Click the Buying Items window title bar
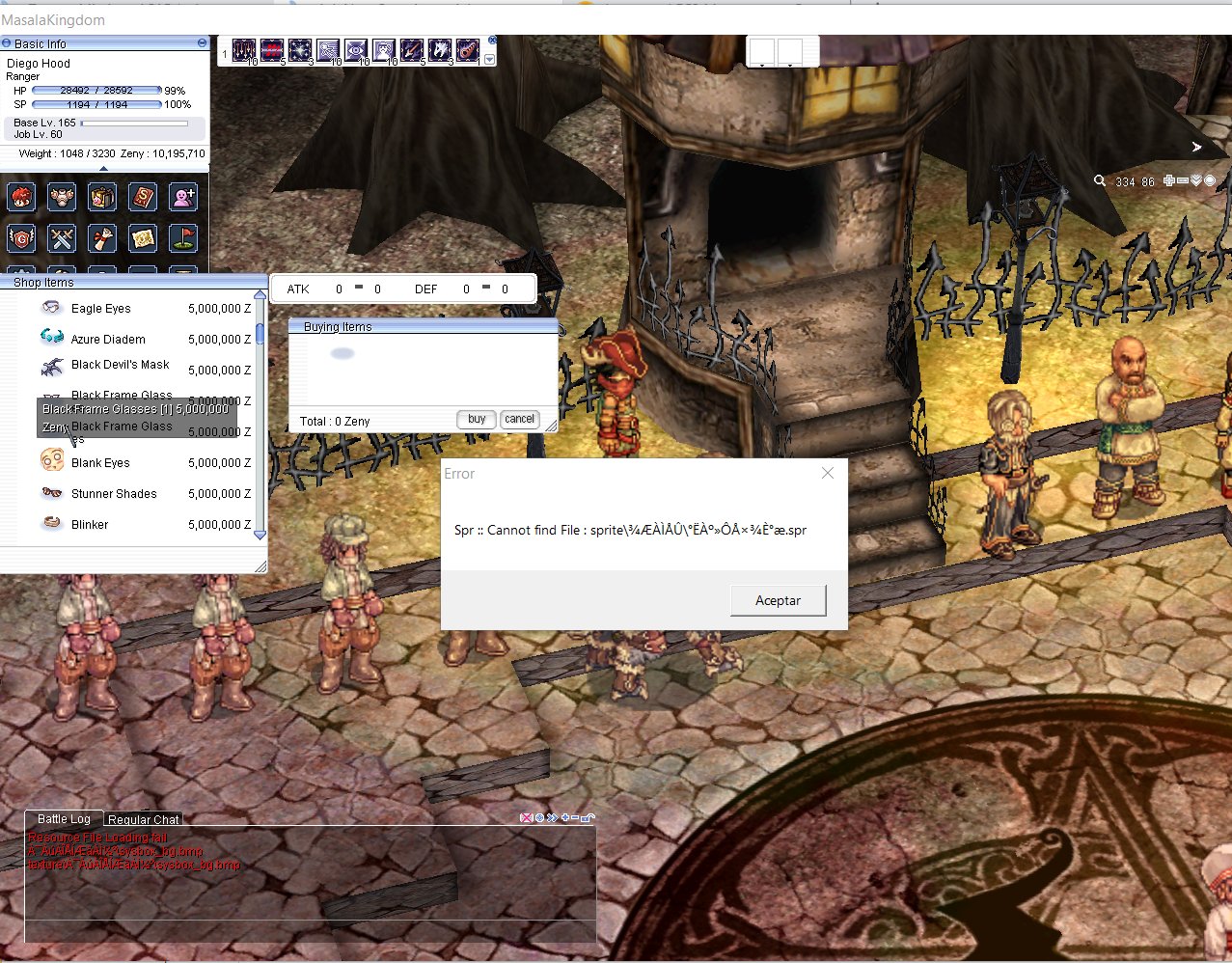Screen dimensions: 1232x963 click(x=424, y=326)
